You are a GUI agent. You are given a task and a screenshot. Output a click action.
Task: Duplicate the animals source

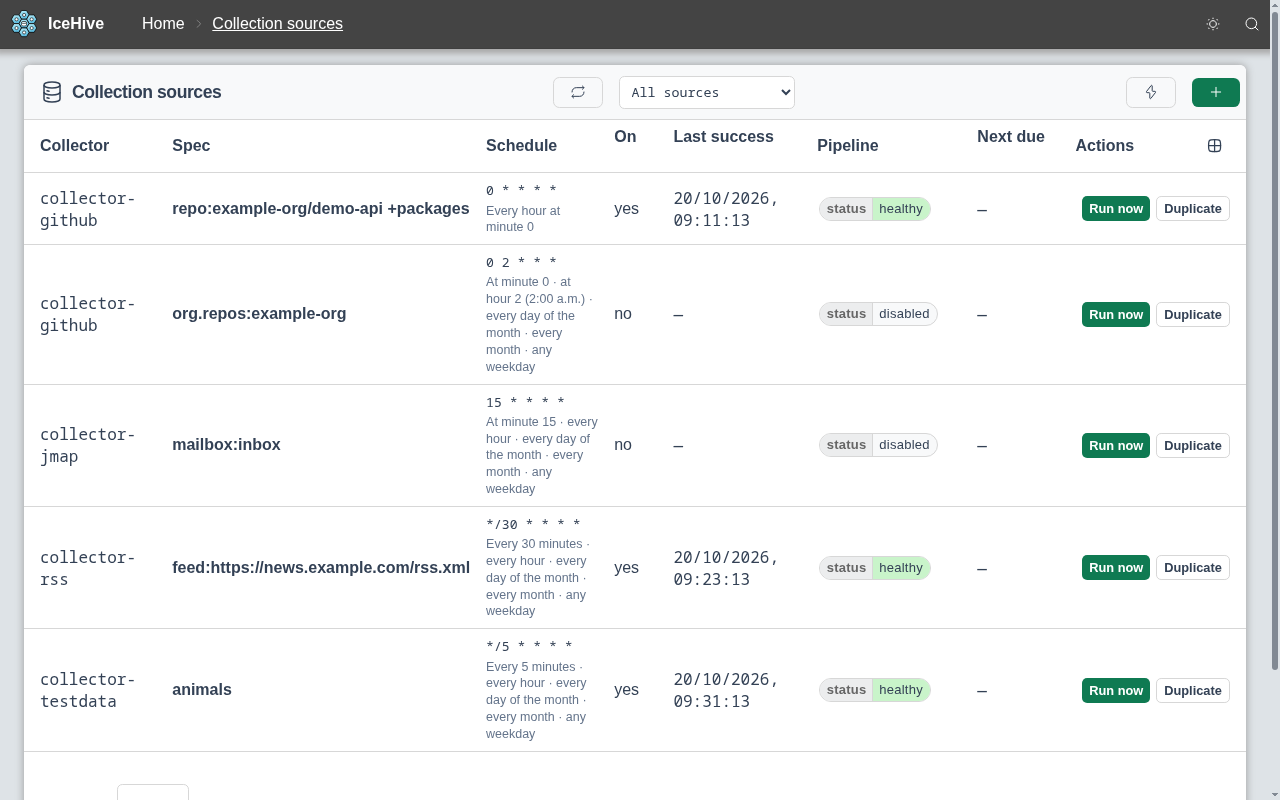click(x=1193, y=690)
